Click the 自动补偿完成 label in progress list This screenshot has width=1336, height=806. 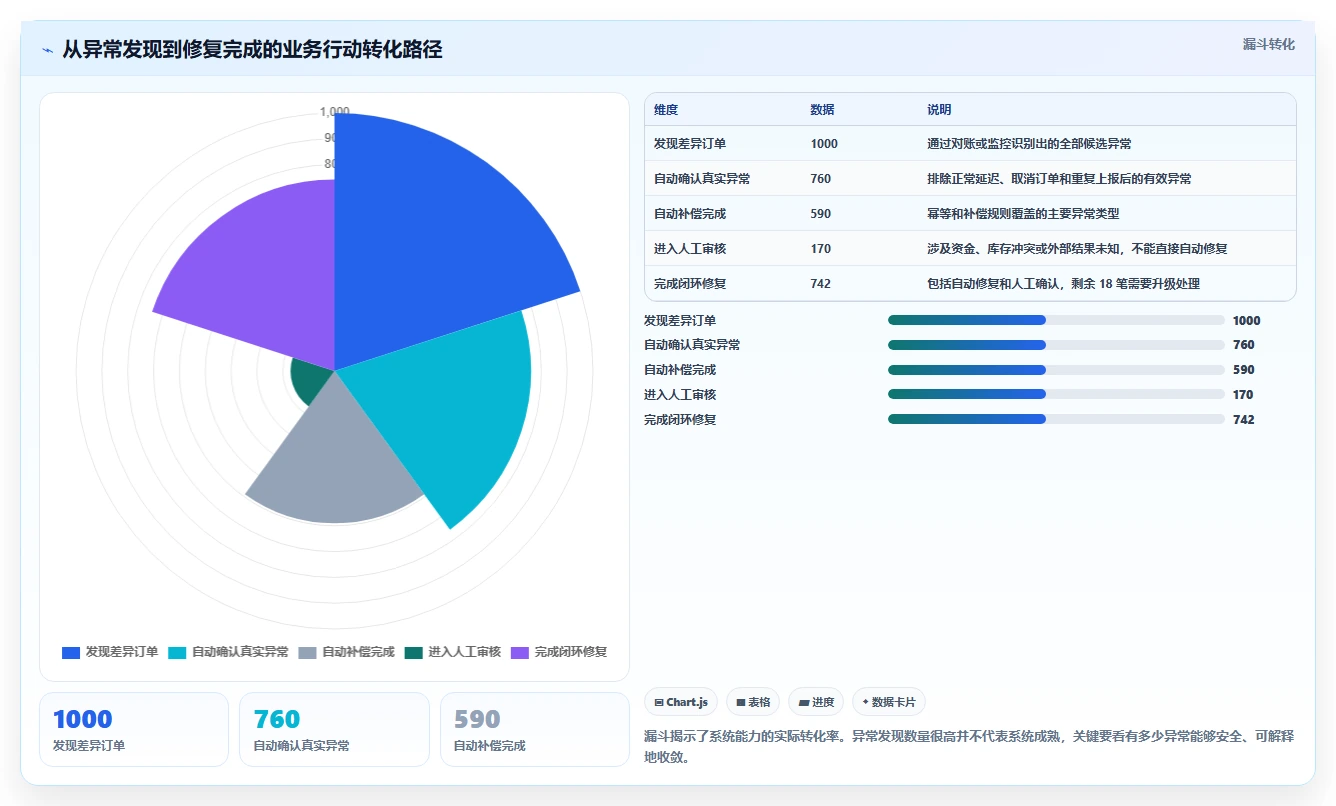click(680, 370)
